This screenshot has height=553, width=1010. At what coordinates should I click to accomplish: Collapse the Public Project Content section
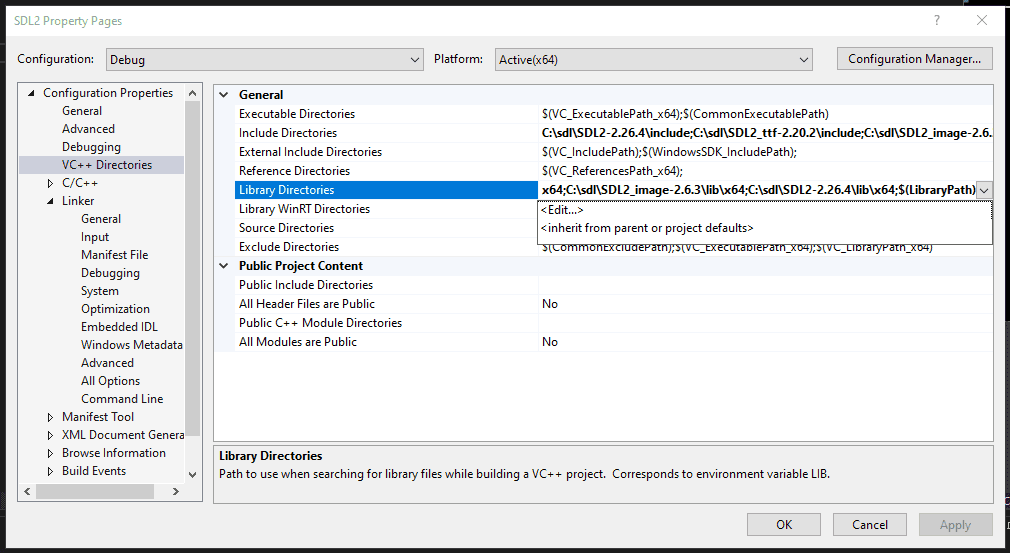pyautogui.click(x=224, y=266)
